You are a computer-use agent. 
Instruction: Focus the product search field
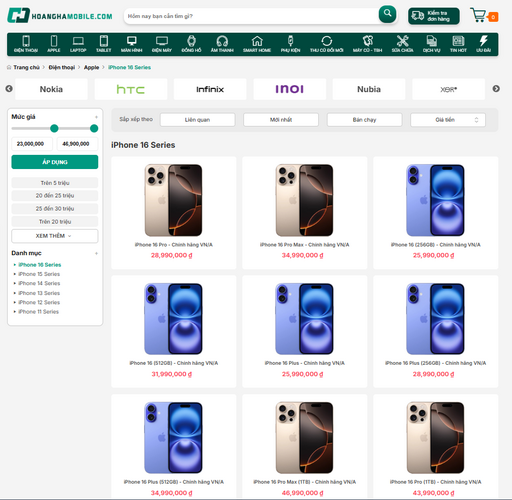[252, 16]
